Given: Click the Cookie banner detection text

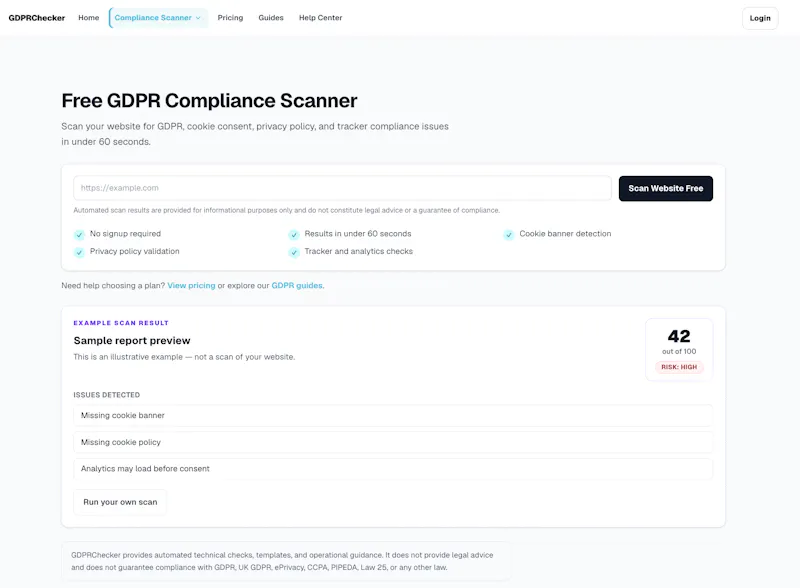Looking at the screenshot, I should (565, 234).
